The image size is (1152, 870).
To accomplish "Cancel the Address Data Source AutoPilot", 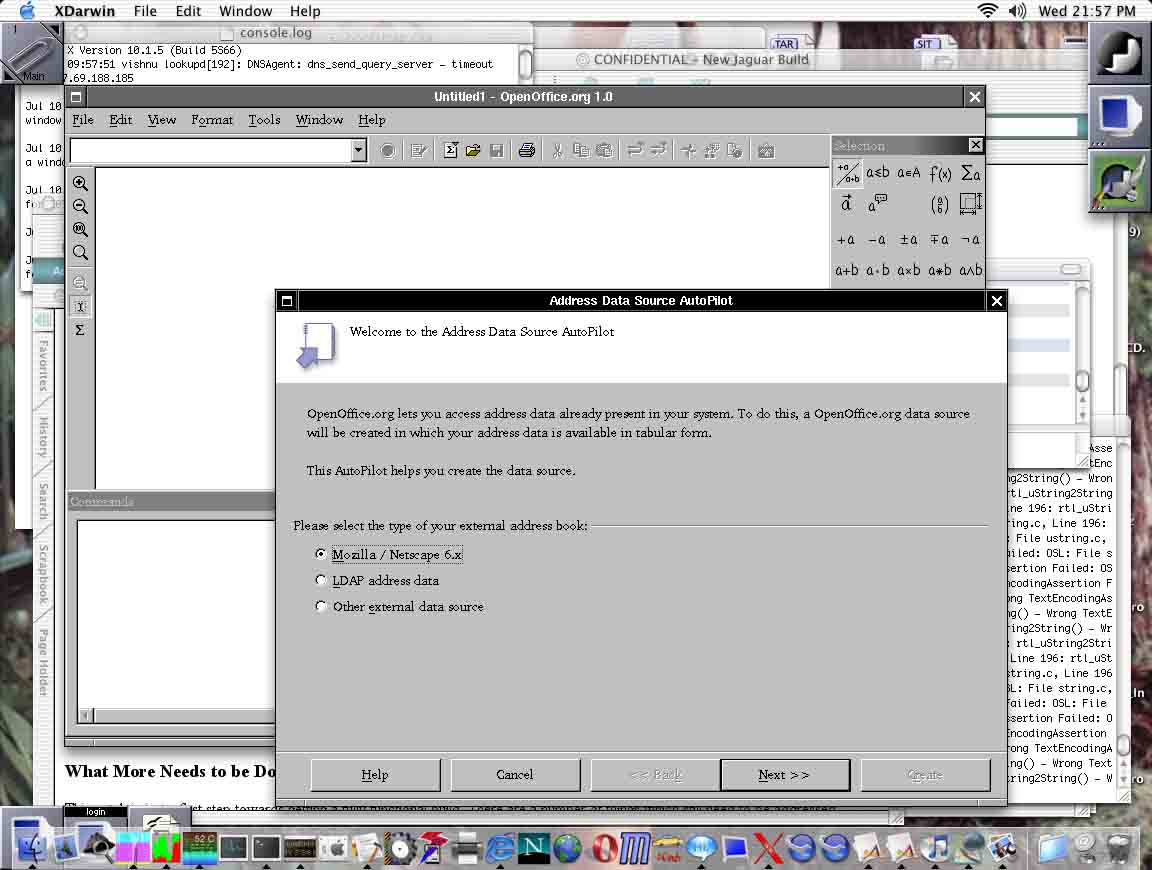I will point(515,774).
